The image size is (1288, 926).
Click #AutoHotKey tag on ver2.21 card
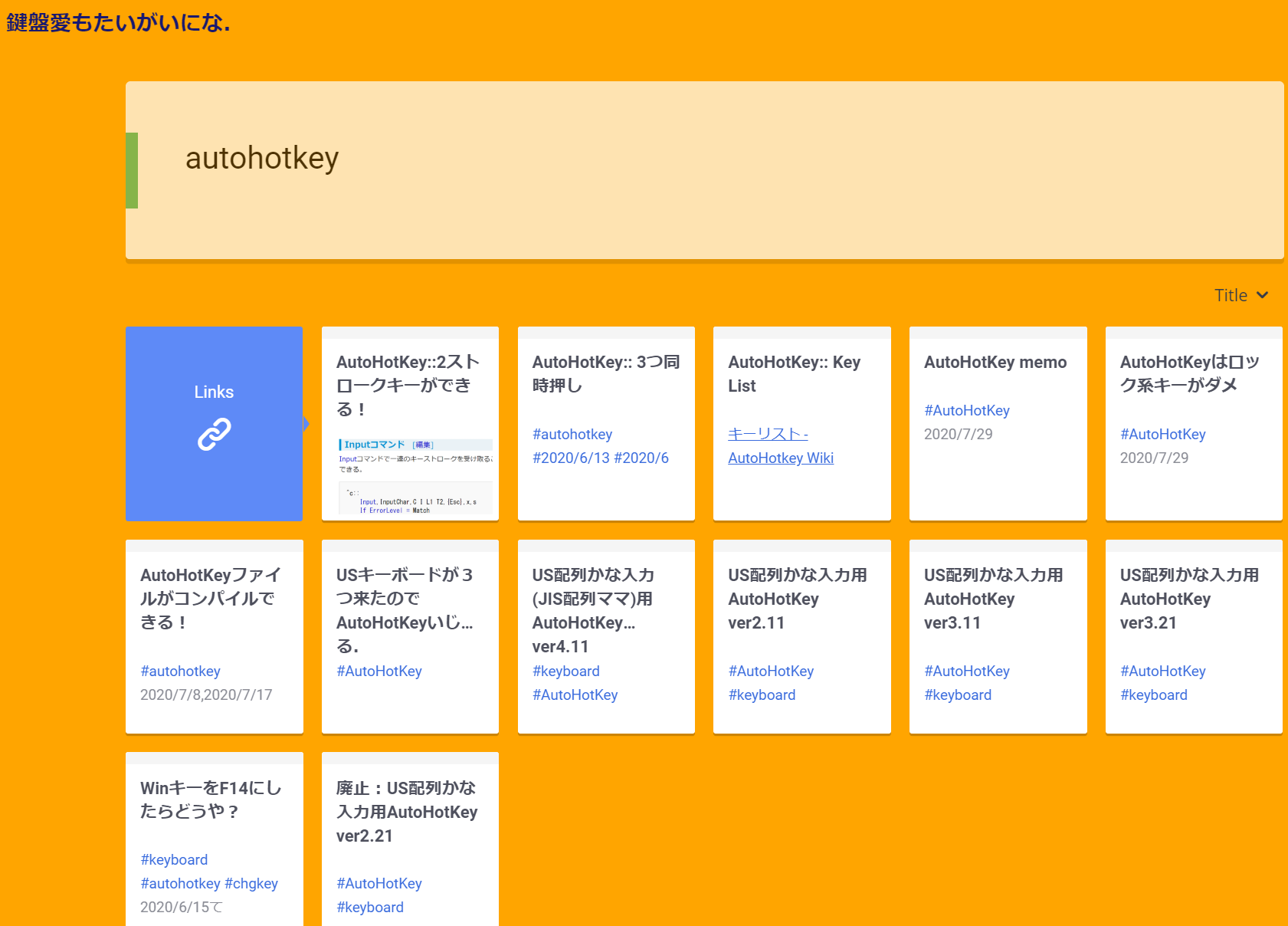379,884
